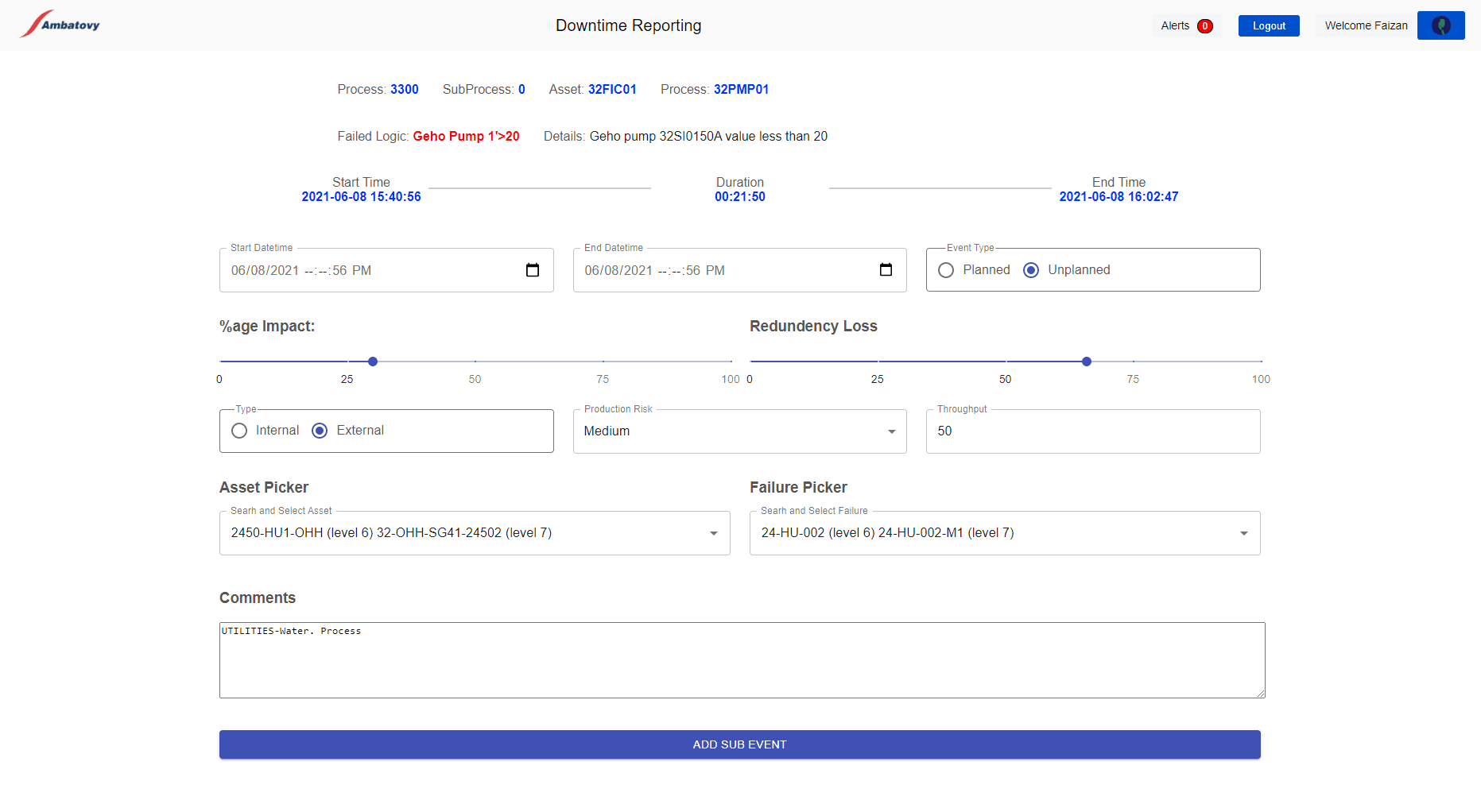Choose Internal type option
The image size is (1481, 812).
coord(239,431)
